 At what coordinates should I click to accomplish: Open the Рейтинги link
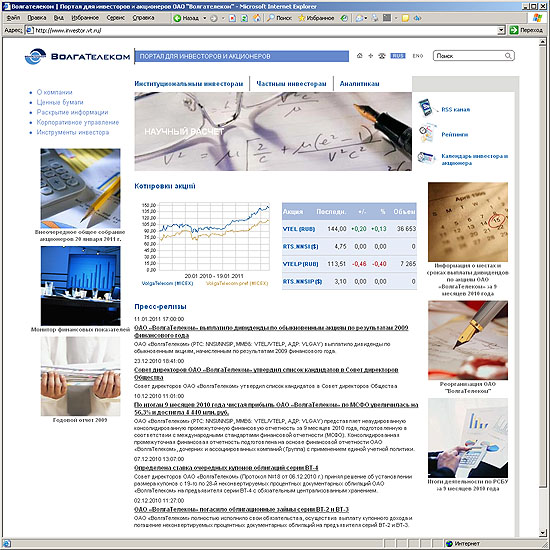click(x=455, y=135)
